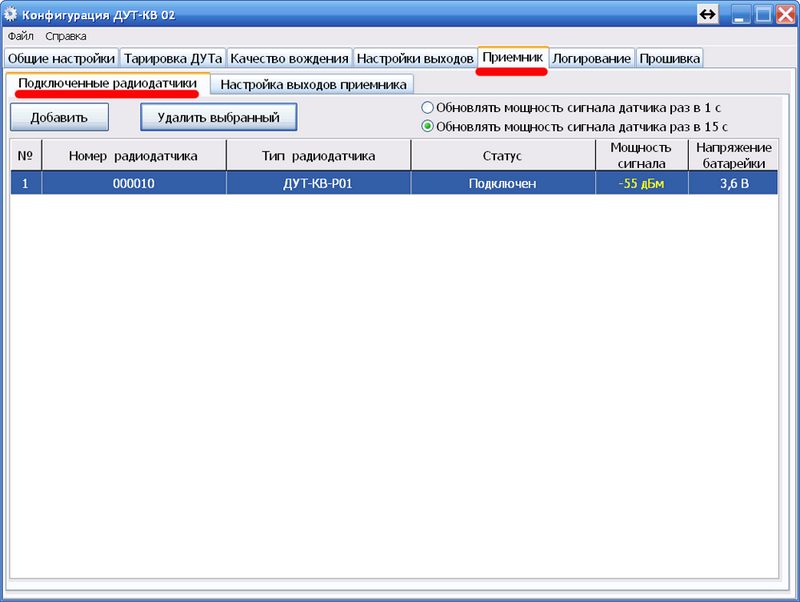
Task: Click the № column header
Action: point(26,155)
